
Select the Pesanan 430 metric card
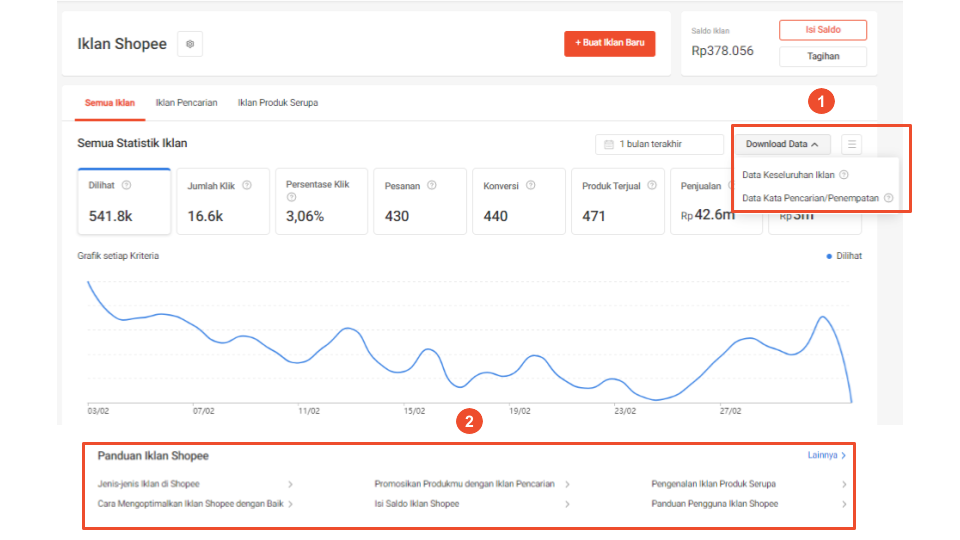tap(420, 201)
